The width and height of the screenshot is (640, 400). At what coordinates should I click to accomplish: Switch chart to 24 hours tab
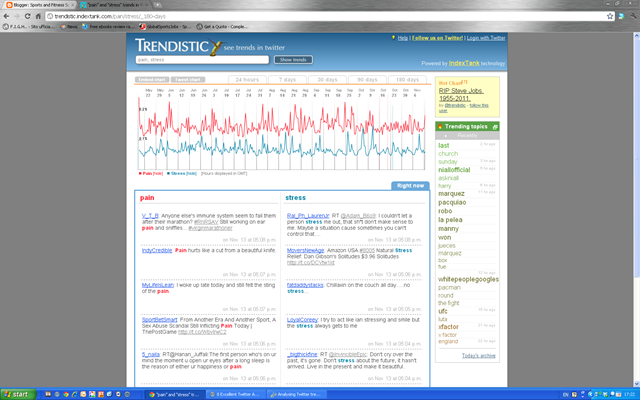[247, 80]
